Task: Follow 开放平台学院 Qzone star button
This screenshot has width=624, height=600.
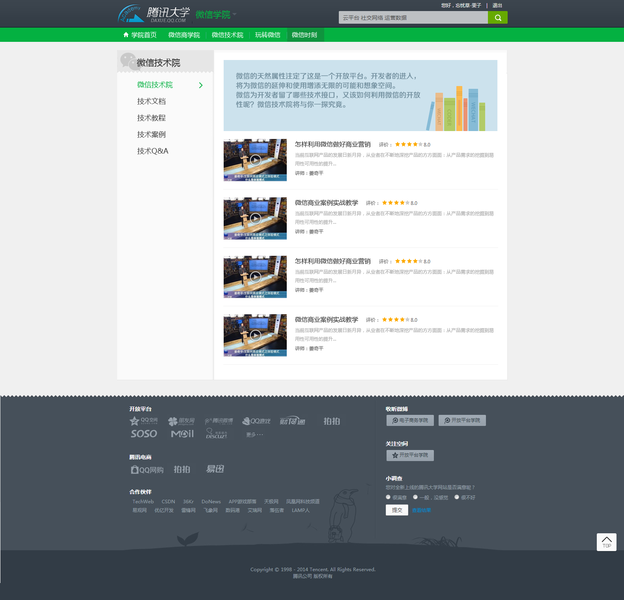Action: 410,456
